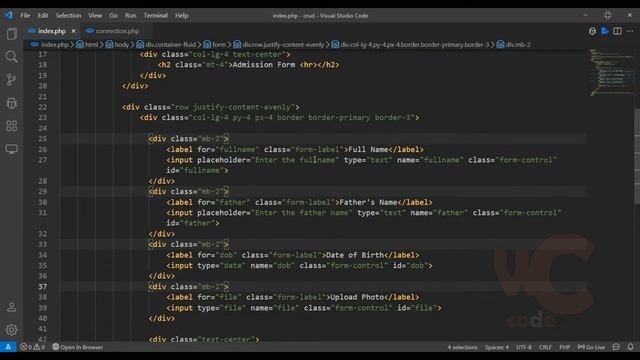Viewport: 640px width, 360px height.
Task: Close the index.php tab
Action: click(73, 31)
